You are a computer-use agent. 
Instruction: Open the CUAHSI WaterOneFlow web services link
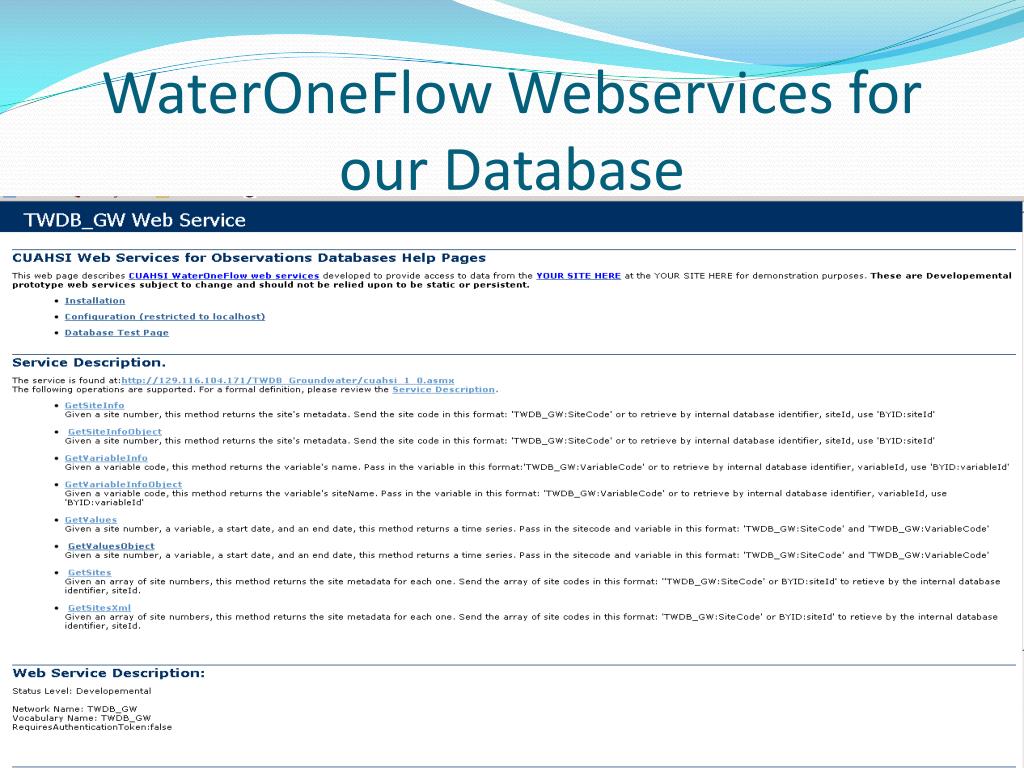[x=224, y=275]
